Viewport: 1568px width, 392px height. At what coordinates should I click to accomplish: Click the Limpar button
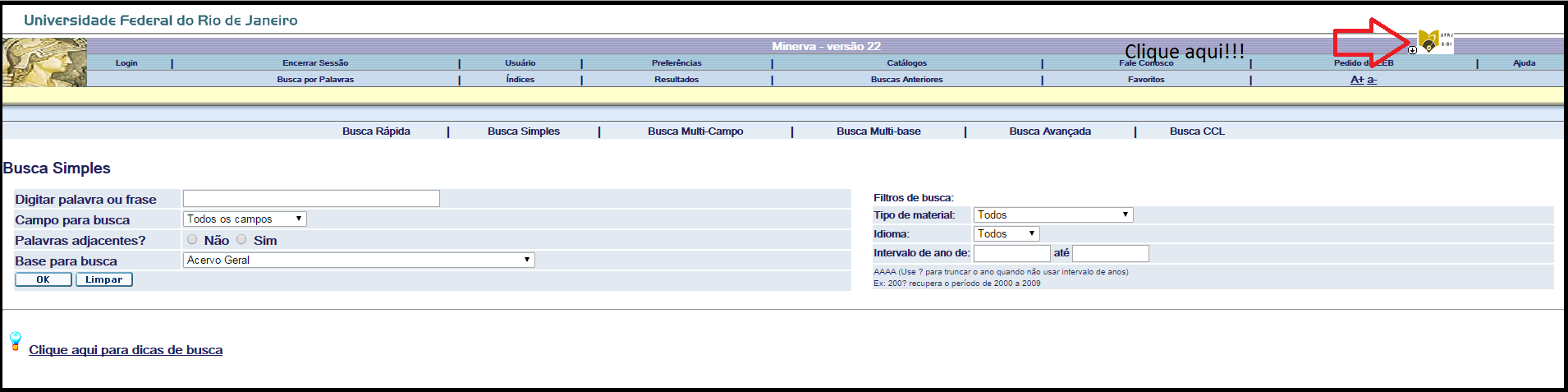[104, 279]
